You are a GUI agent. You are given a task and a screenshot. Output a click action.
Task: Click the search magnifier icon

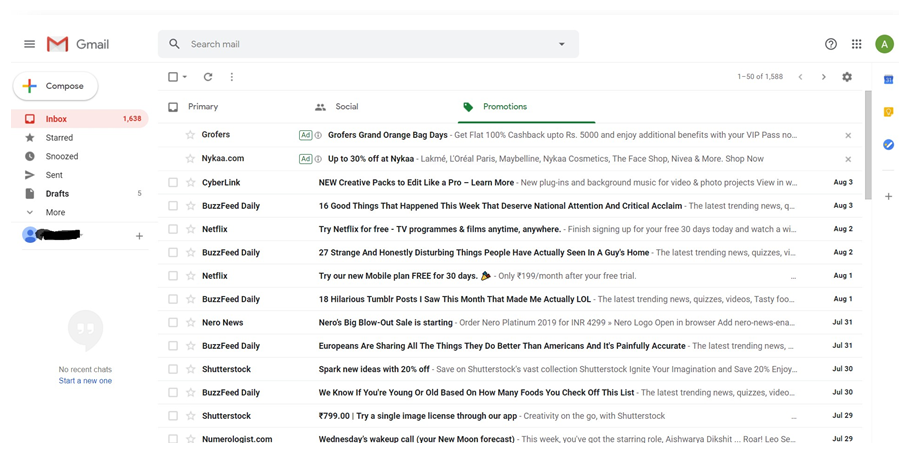pos(174,44)
